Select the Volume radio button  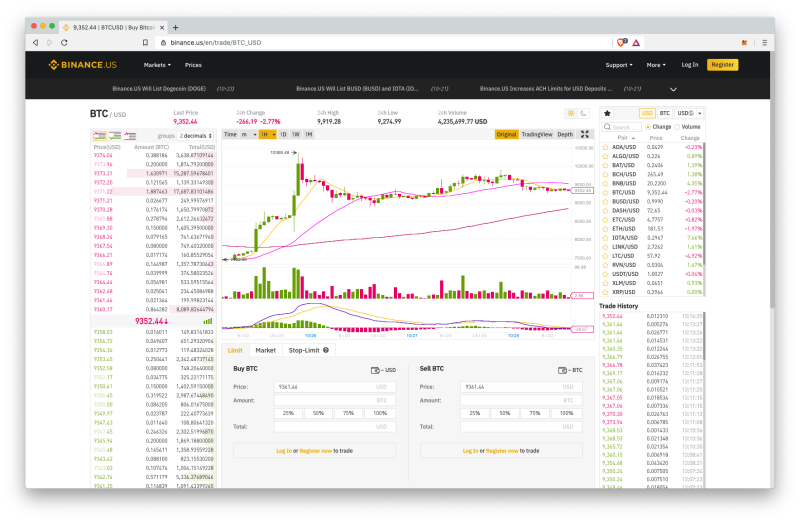[677, 127]
